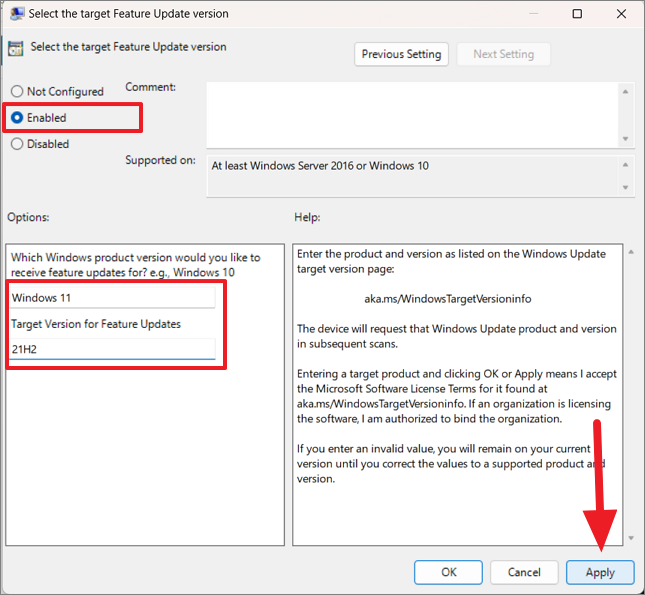Click the 'Which Windows product version' prompt text
The width and height of the screenshot is (645, 595).
(x=136, y=265)
